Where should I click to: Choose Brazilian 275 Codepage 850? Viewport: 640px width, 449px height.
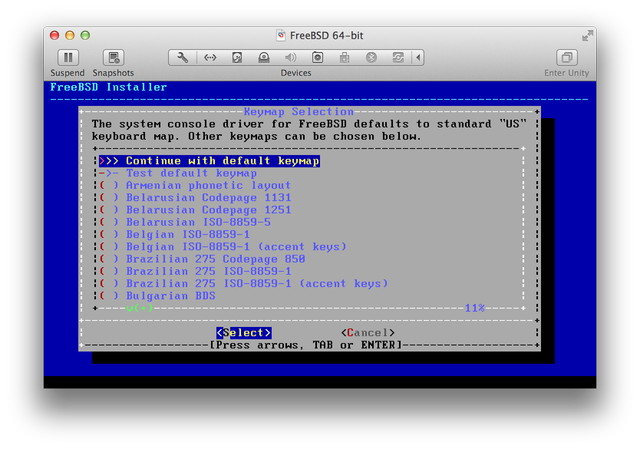[202, 259]
